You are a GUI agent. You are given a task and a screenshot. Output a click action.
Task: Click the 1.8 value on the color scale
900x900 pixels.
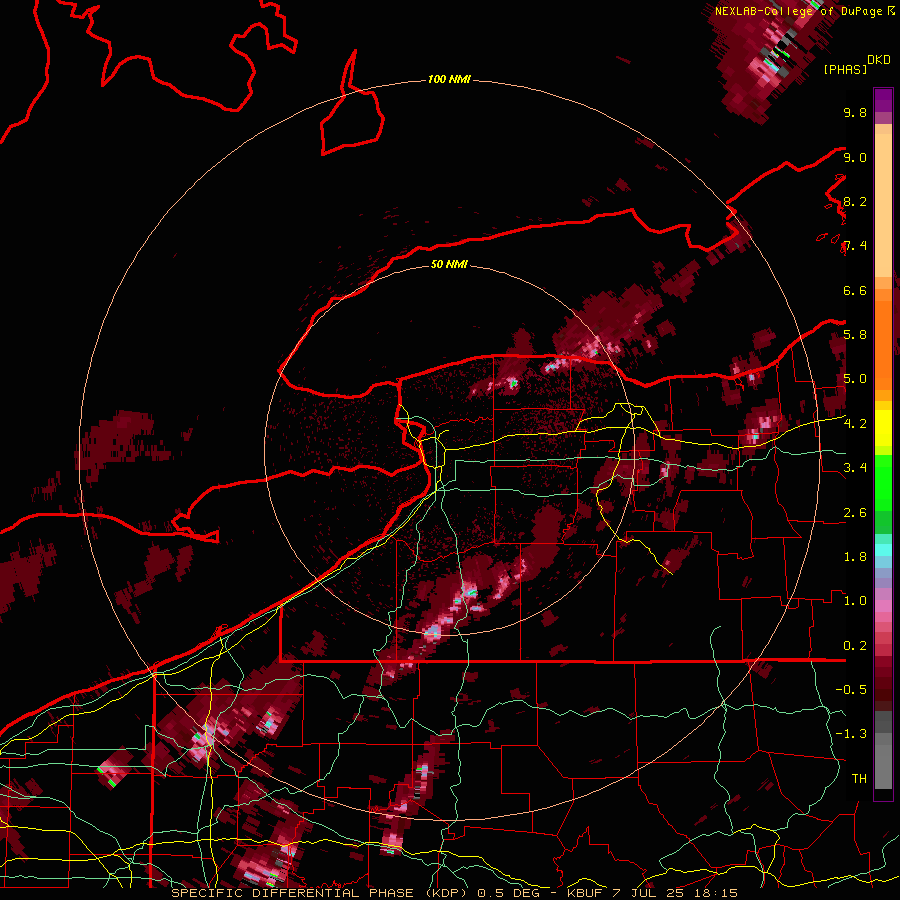(x=855, y=557)
